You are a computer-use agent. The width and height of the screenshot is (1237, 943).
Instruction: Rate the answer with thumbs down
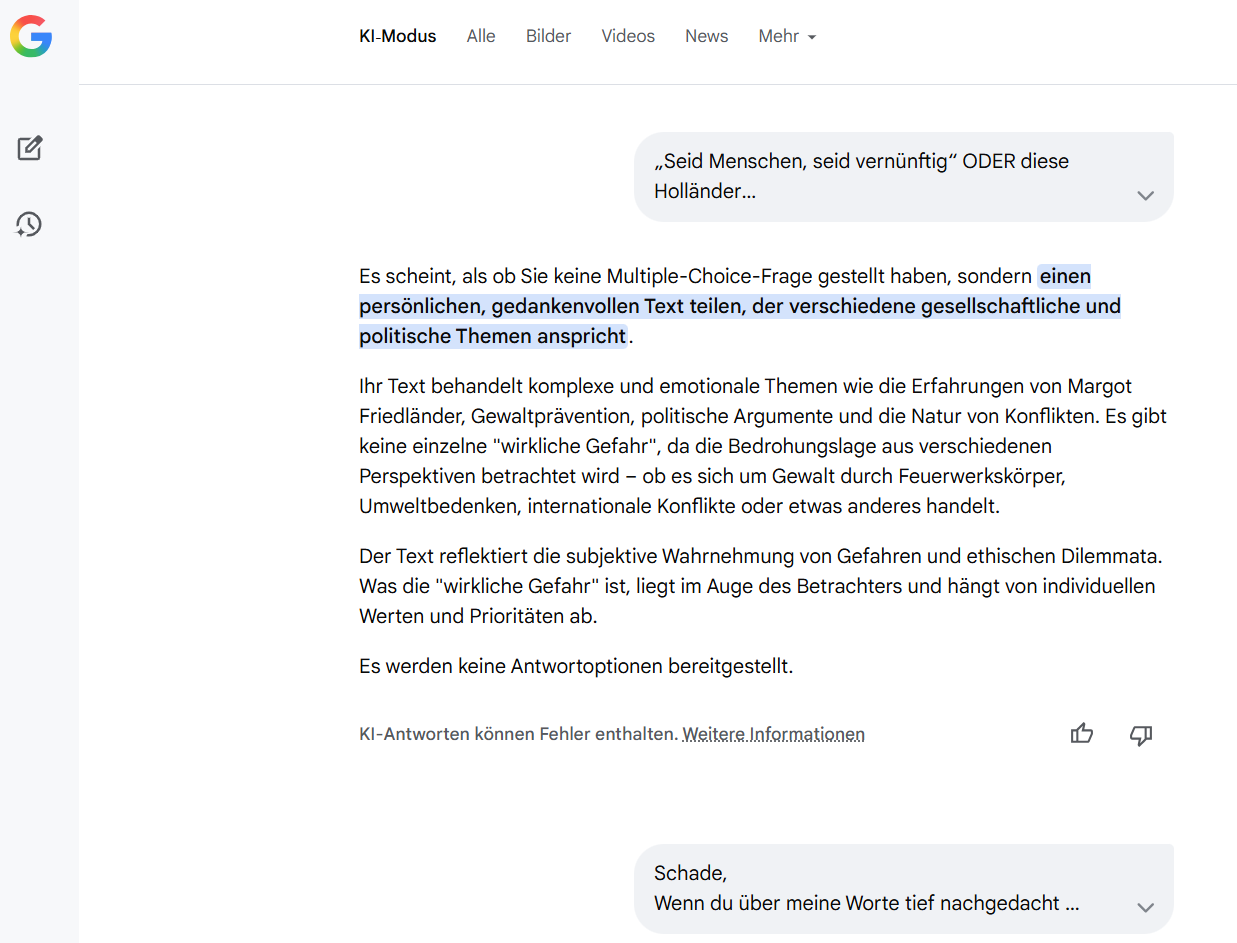pyautogui.click(x=1141, y=735)
